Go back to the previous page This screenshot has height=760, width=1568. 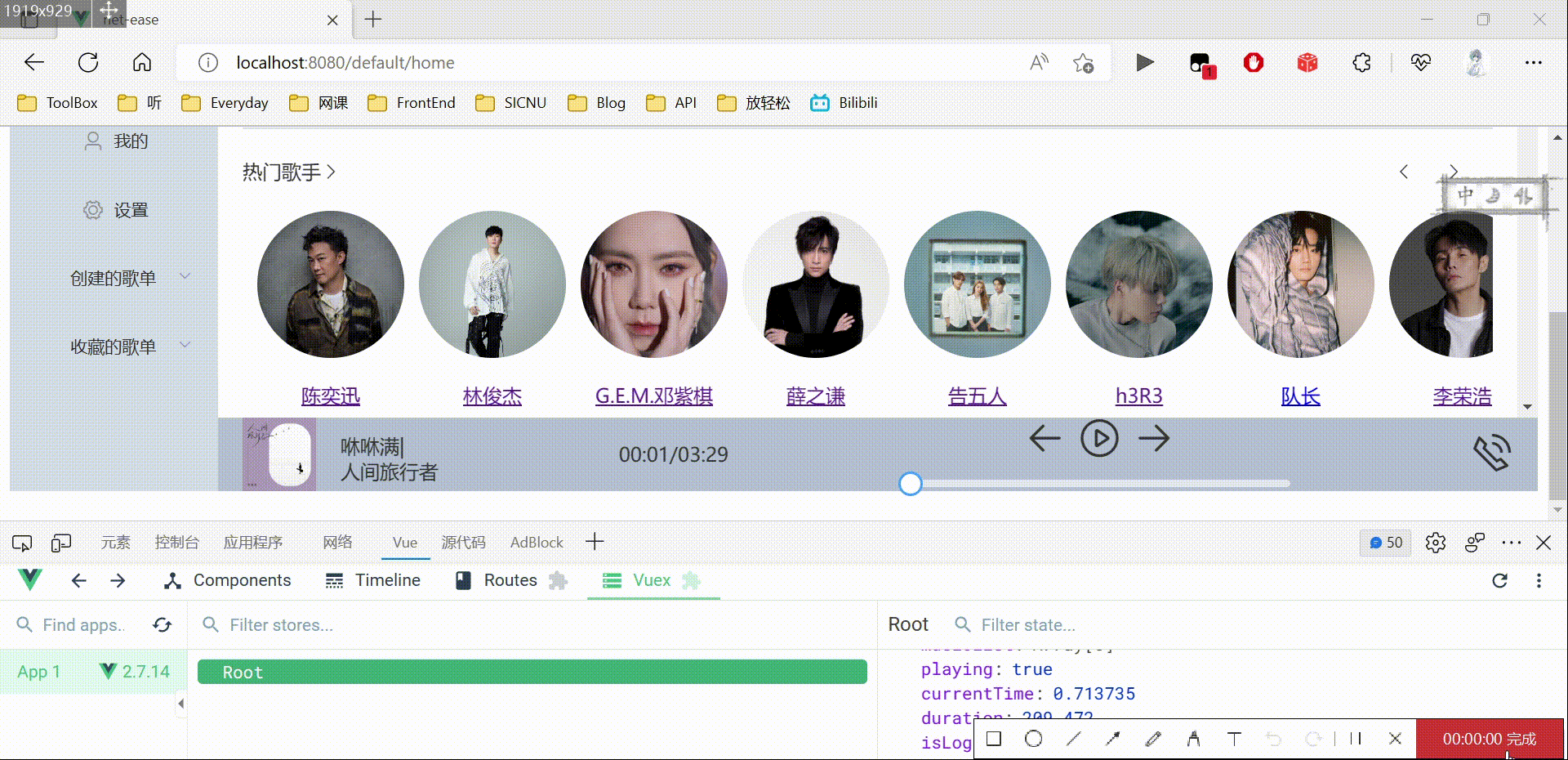click(34, 62)
